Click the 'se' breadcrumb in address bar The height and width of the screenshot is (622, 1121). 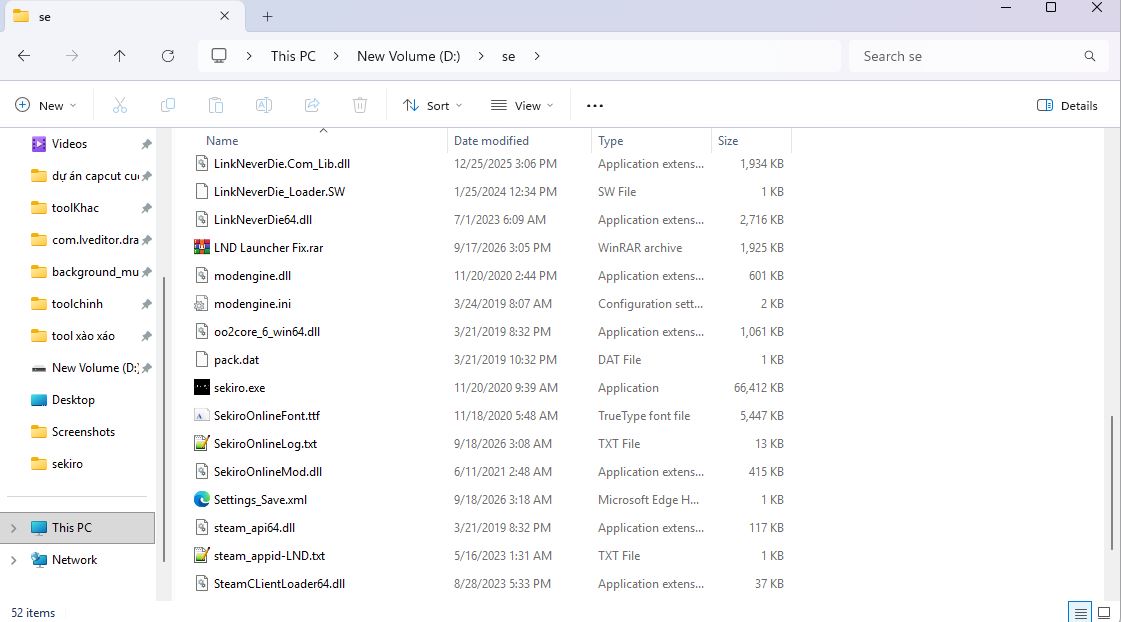pos(508,56)
